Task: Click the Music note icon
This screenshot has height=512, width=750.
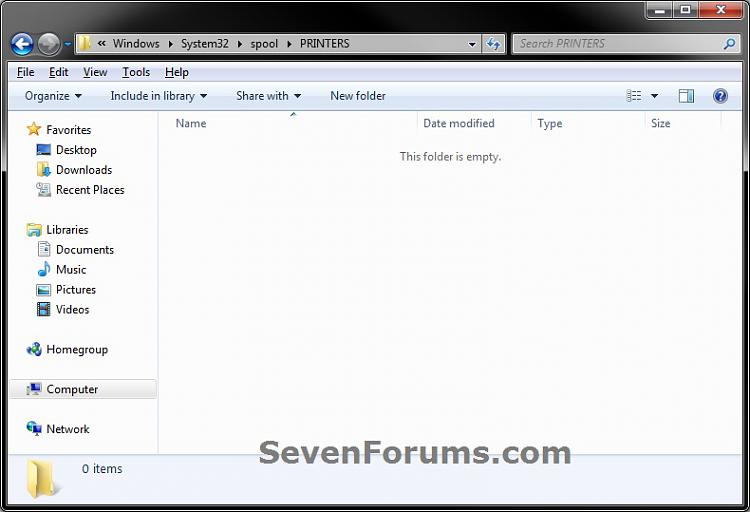Action: [44, 269]
